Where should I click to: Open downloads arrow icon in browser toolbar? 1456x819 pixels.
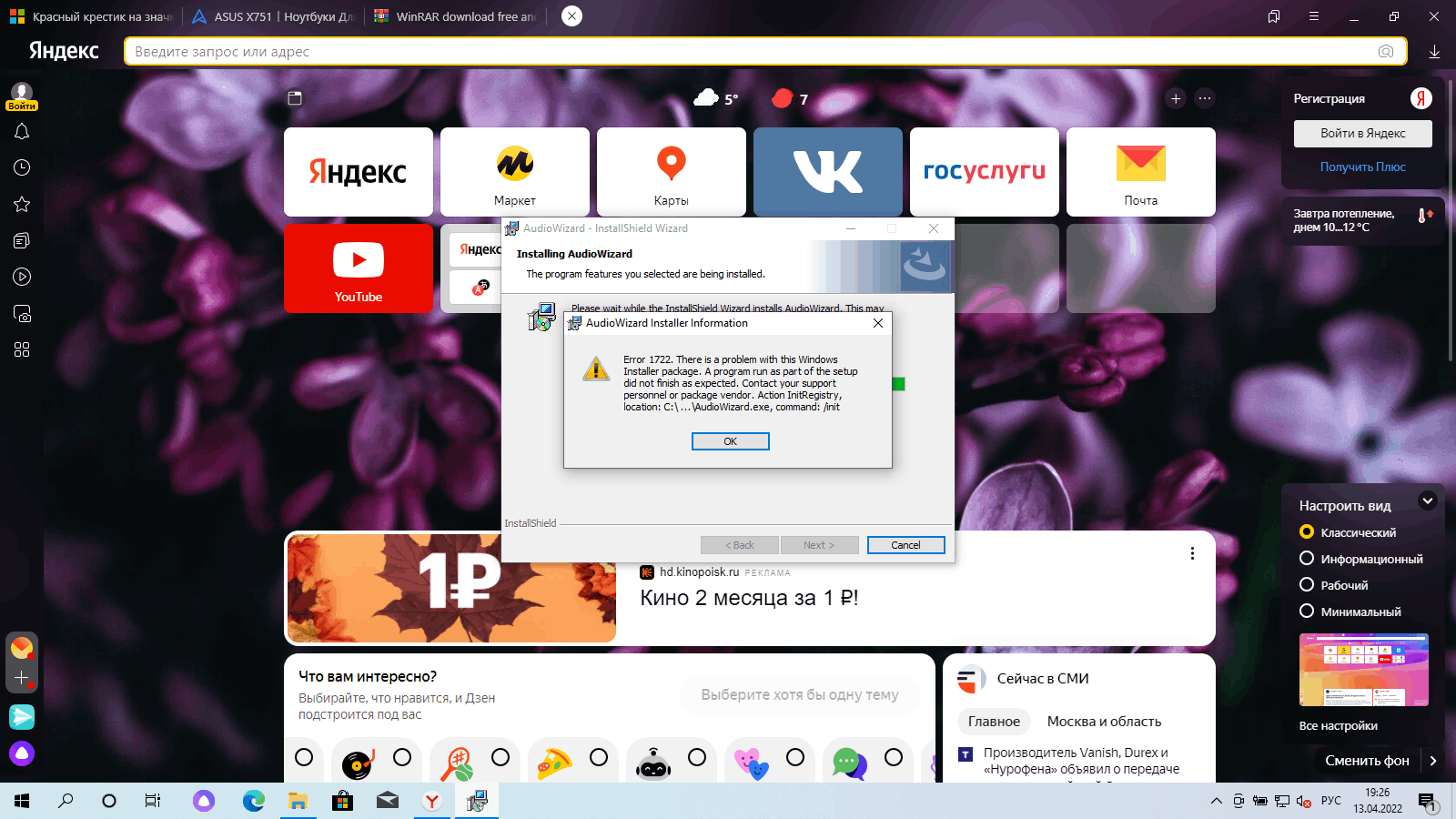point(1434,52)
